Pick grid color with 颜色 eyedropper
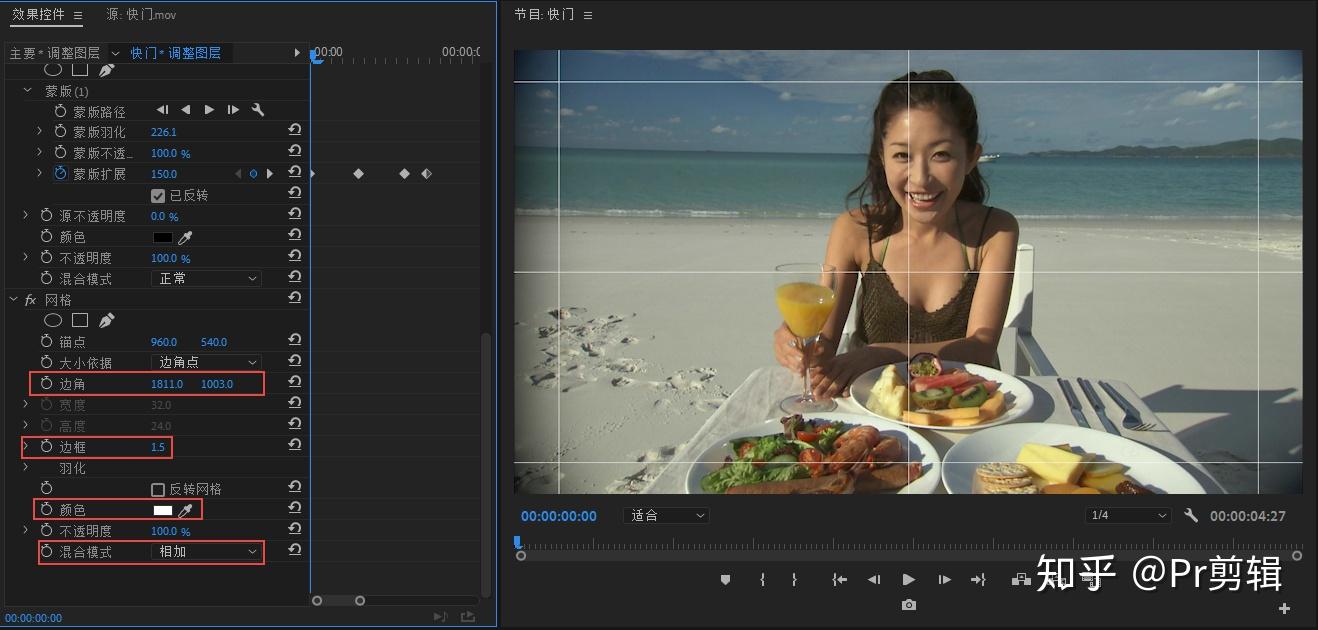 coord(185,510)
